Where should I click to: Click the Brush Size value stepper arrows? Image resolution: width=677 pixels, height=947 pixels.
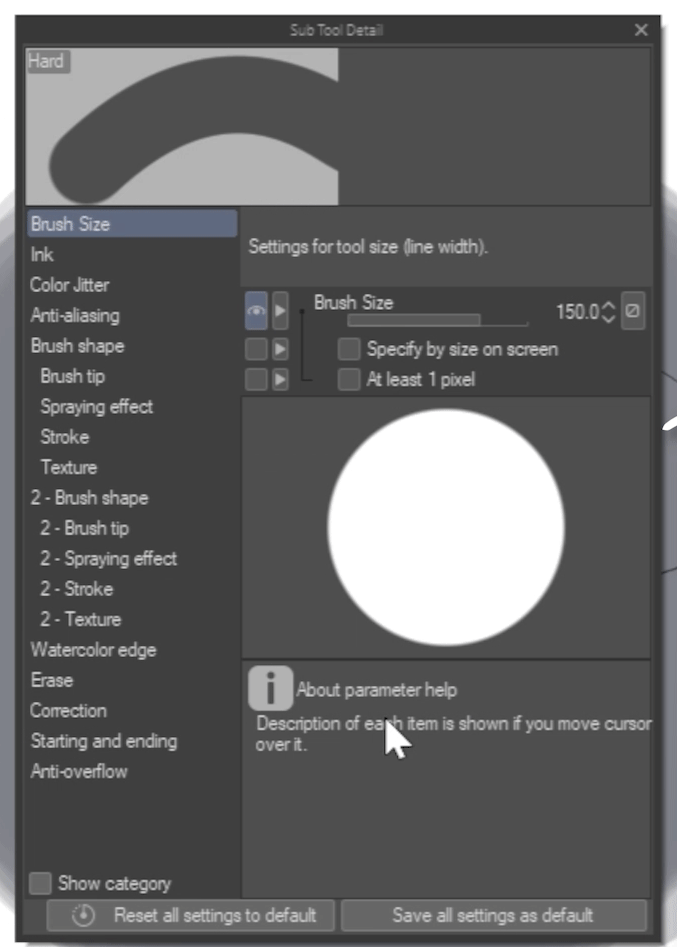click(x=609, y=312)
